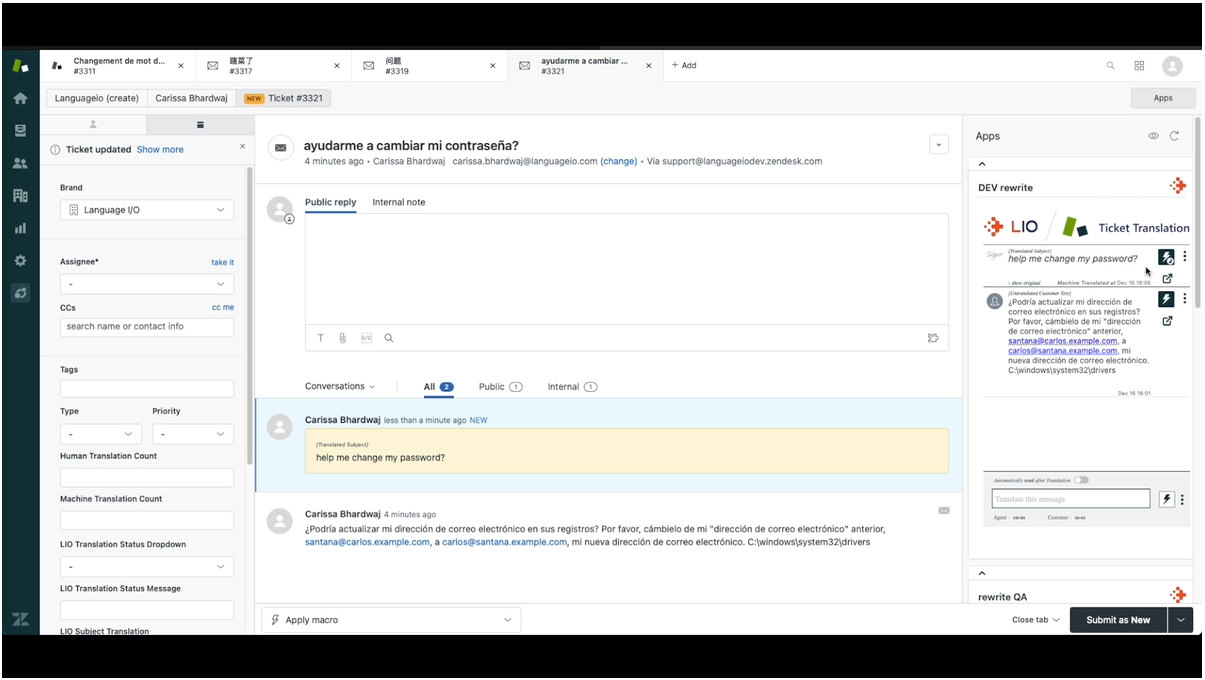Switch to the user person tab in left panel
The image size is (1205, 680).
[x=93, y=125]
